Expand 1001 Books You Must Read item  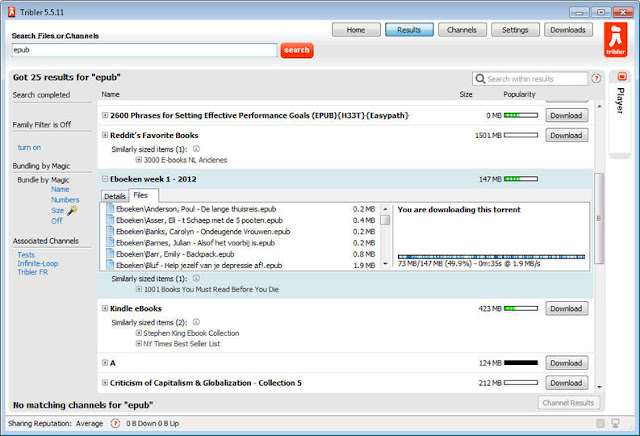coord(139,289)
